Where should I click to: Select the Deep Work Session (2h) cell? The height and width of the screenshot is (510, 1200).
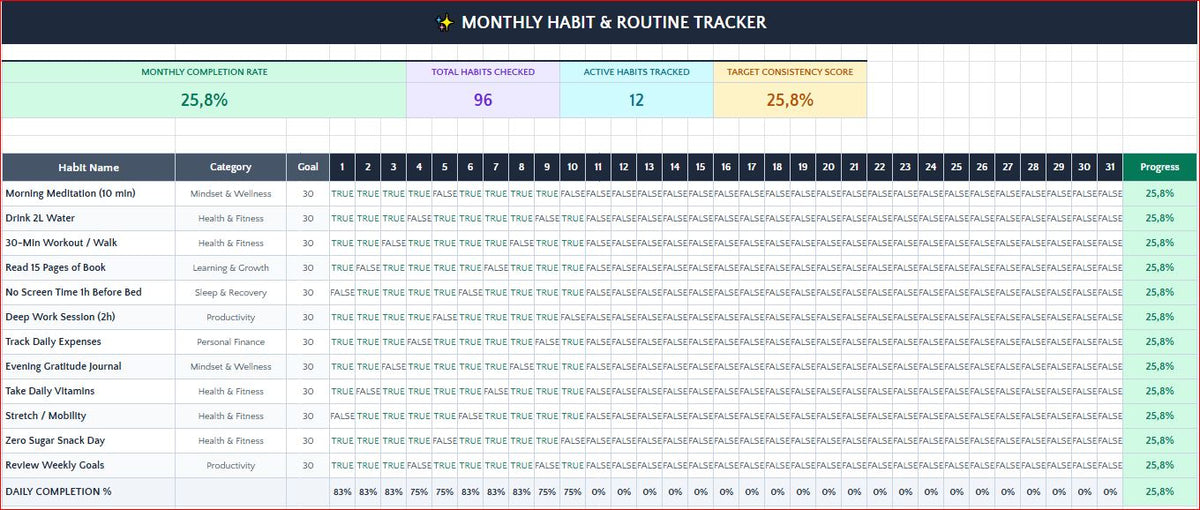88,317
